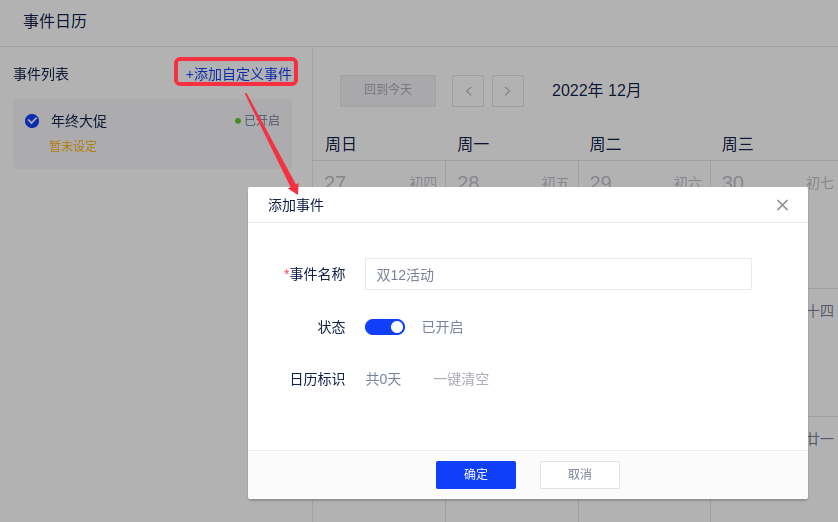The height and width of the screenshot is (522, 838).
Task: Click +添加自定义事件 link
Action: pyautogui.click(x=238, y=74)
